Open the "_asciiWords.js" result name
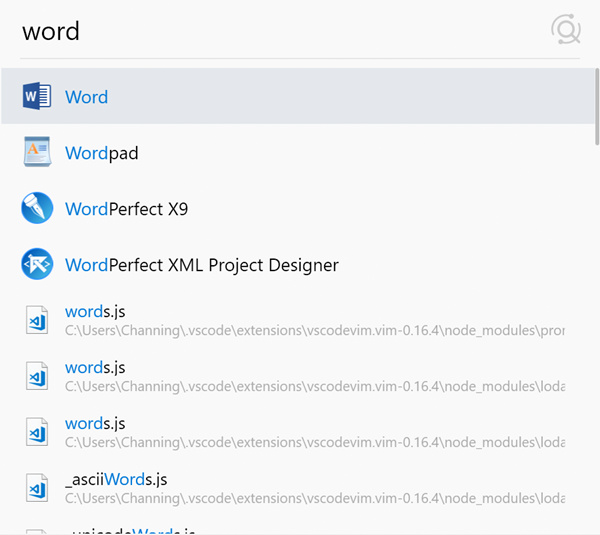Screen dimensions: 600x535 [116, 480]
